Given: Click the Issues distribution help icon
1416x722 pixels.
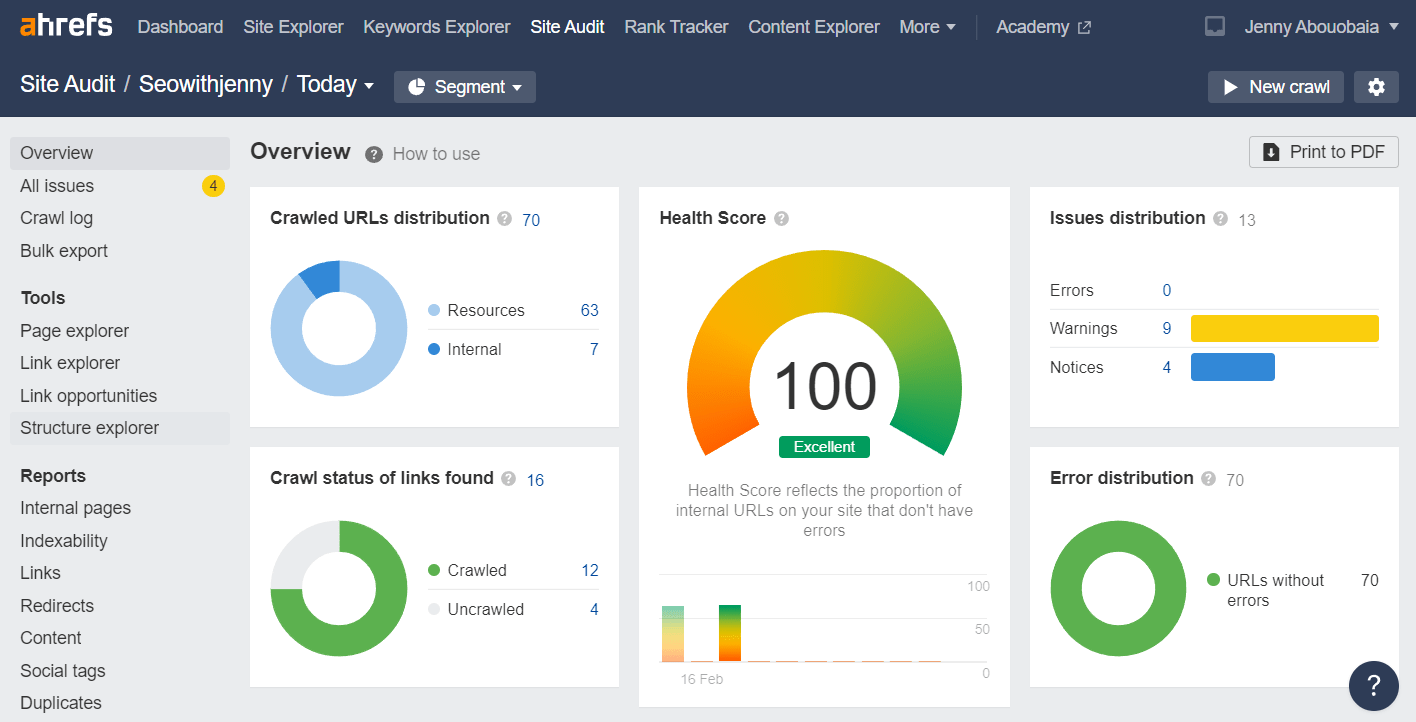Looking at the screenshot, I should [1221, 219].
